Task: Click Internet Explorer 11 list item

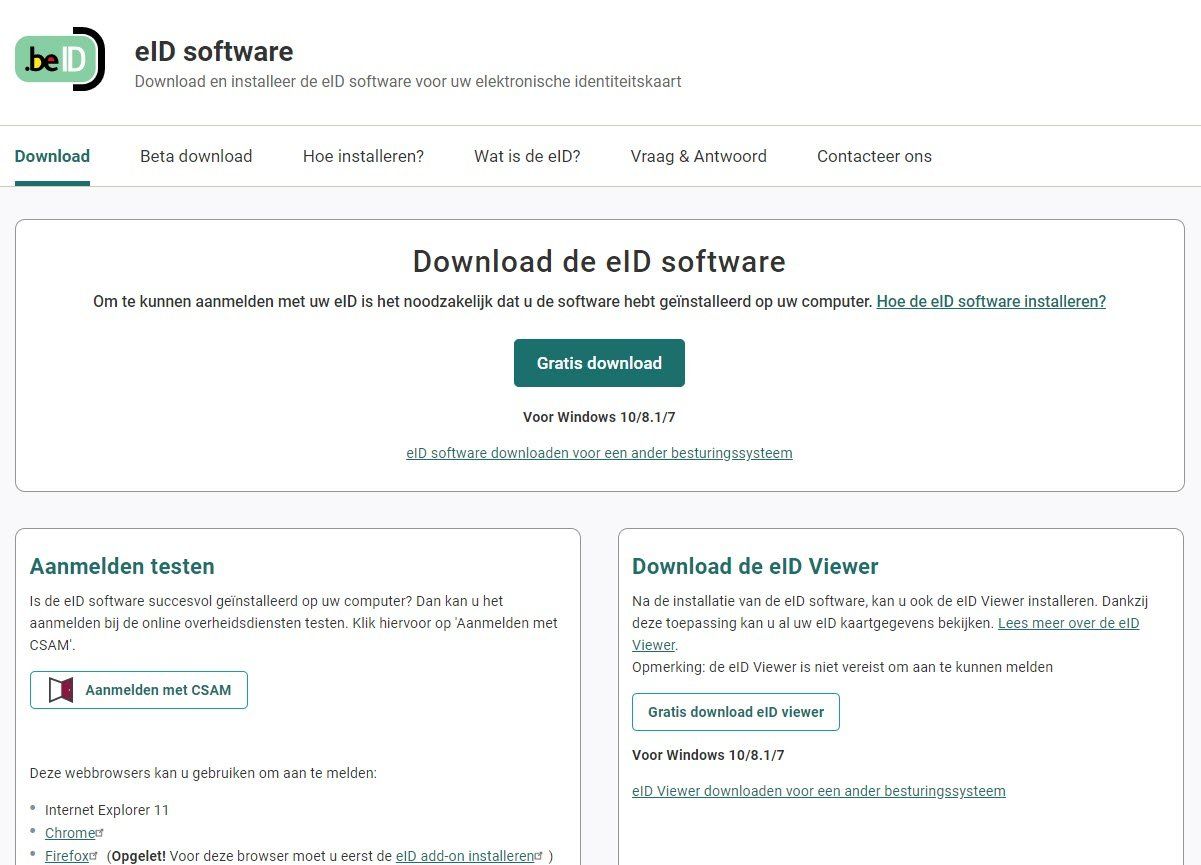Action: pos(107,810)
